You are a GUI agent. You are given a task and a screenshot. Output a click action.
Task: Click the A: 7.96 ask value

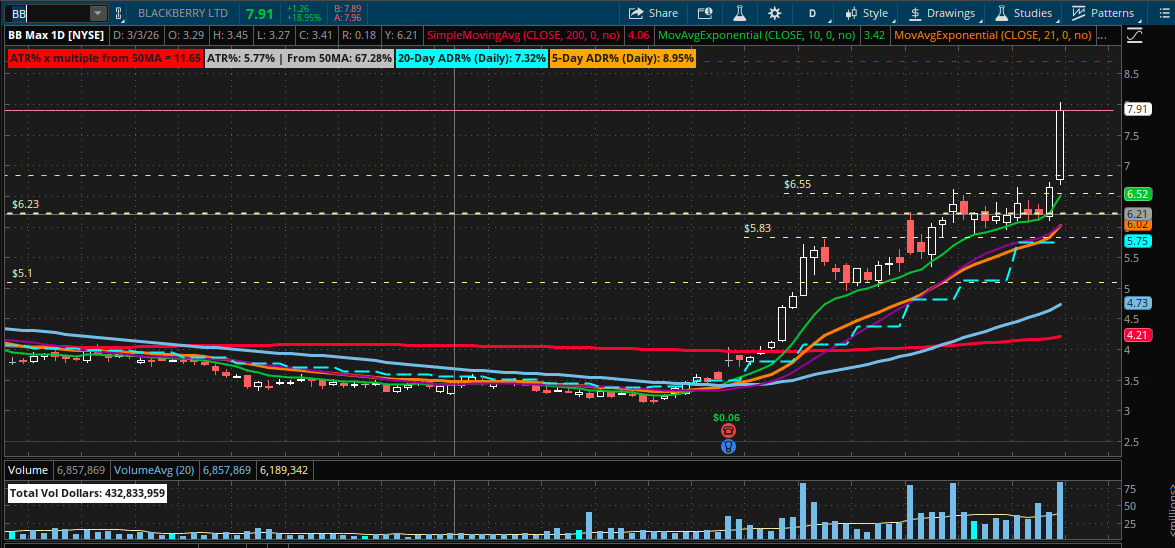[x=348, y=18]
